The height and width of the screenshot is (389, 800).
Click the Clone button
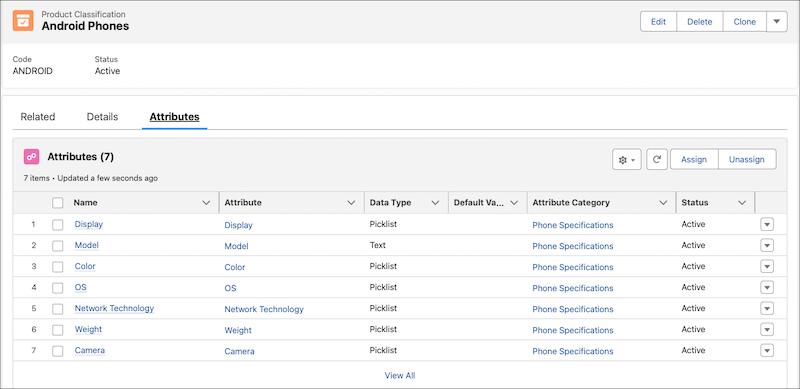click(744, 21)
